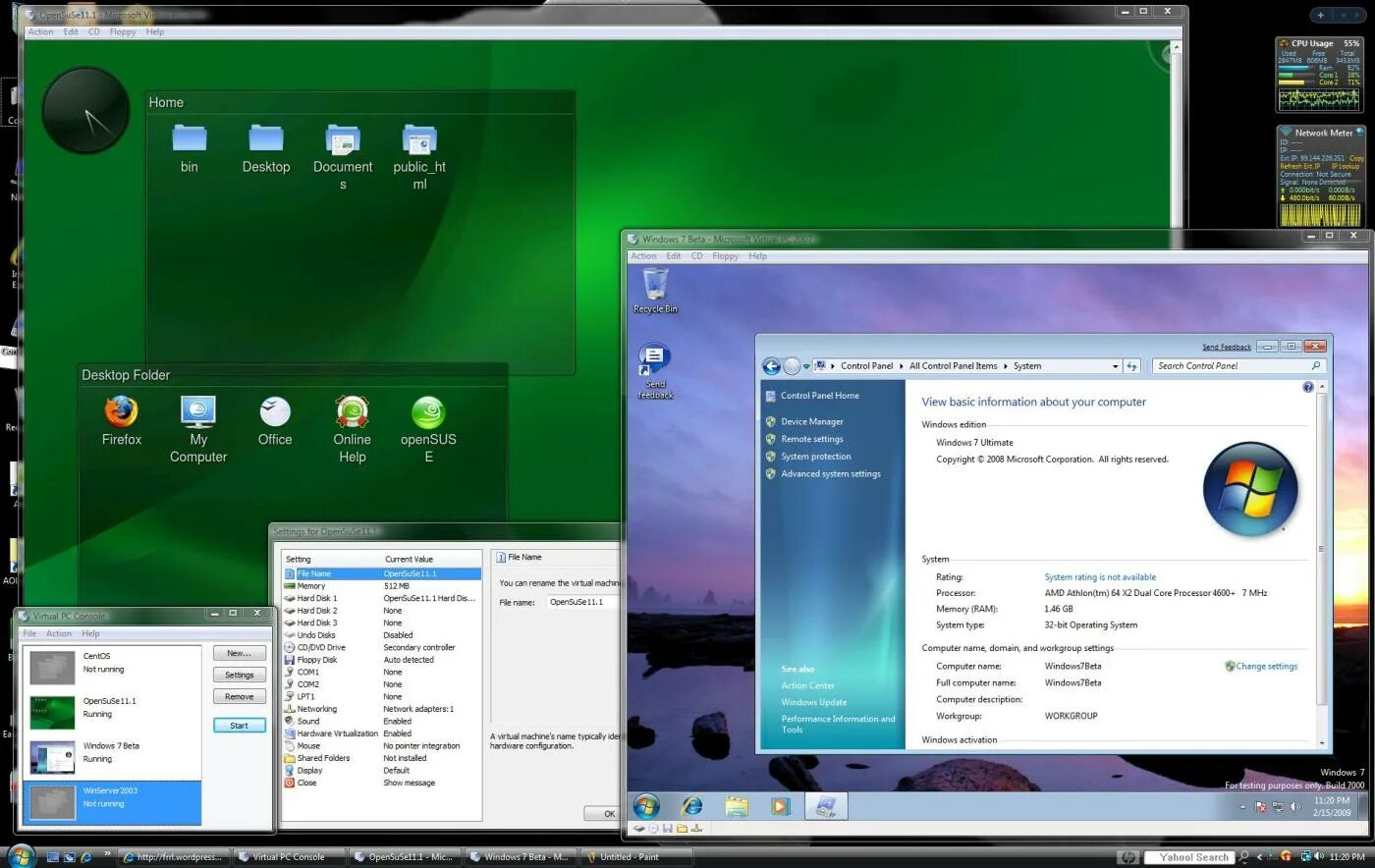Screen dimensions: 1375x868
Task: Click Control Panel Home link
Action: (820, 396)
